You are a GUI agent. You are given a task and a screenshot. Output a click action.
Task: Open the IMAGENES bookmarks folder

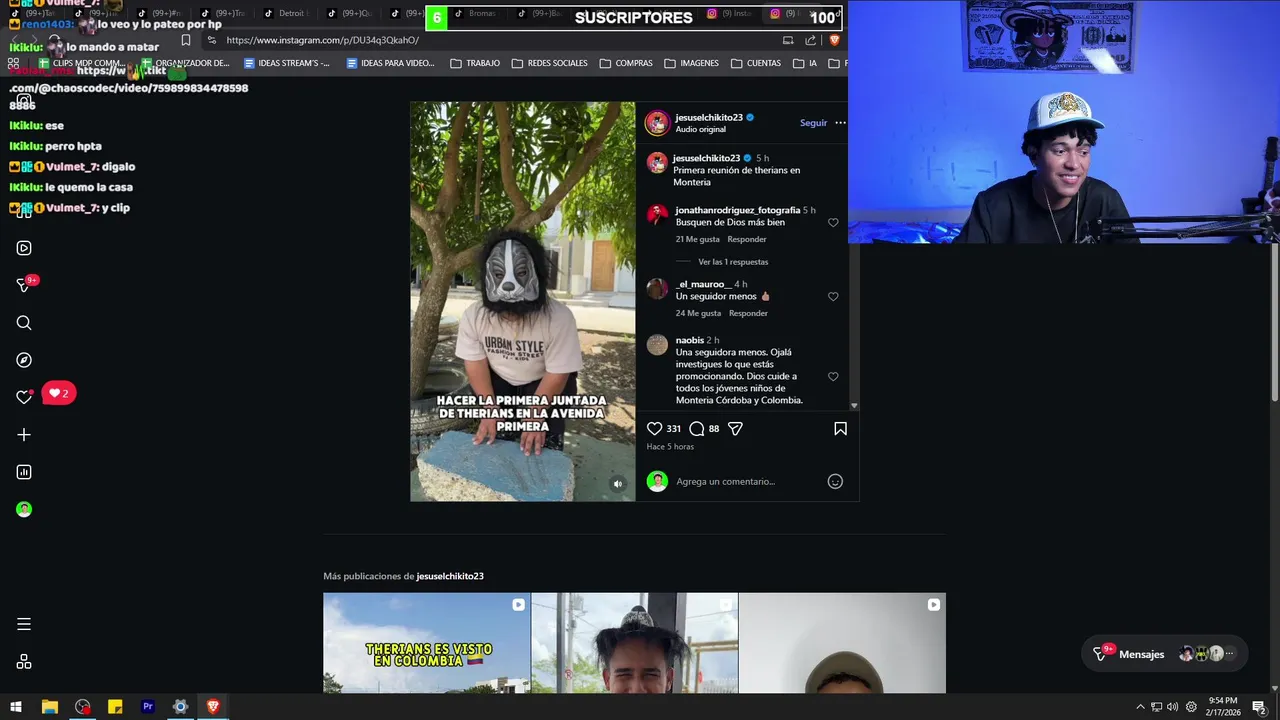point(691,63)
